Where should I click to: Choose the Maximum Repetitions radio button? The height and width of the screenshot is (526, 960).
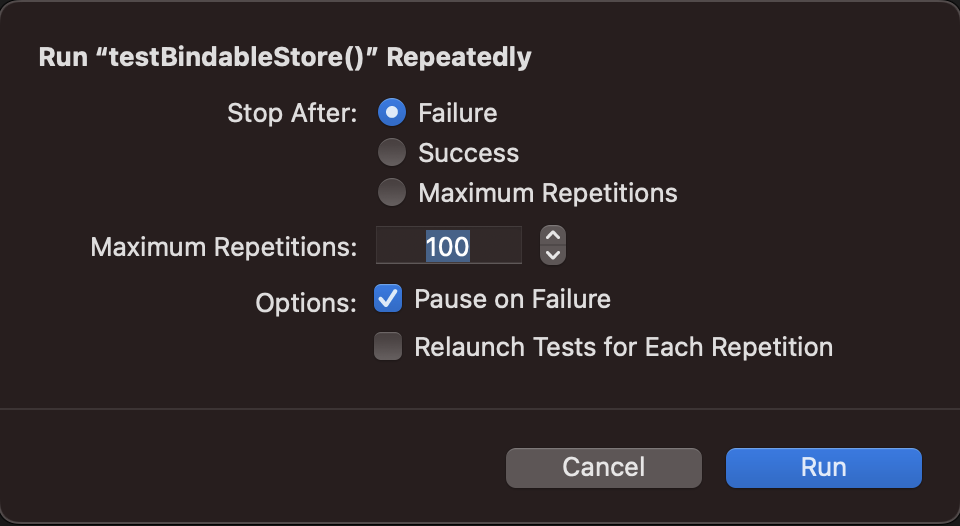point(391,192)
